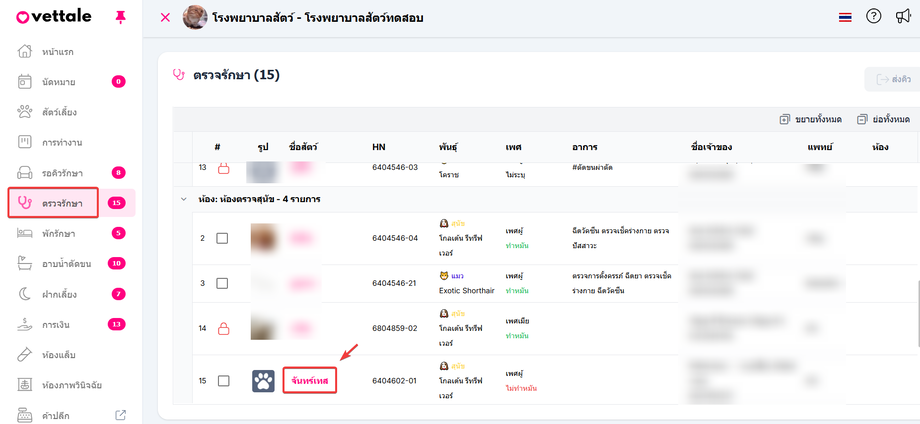Click Exotic Shorthair breed text
The width and height of the screenshot is (920, 424).
coord(466,290)
